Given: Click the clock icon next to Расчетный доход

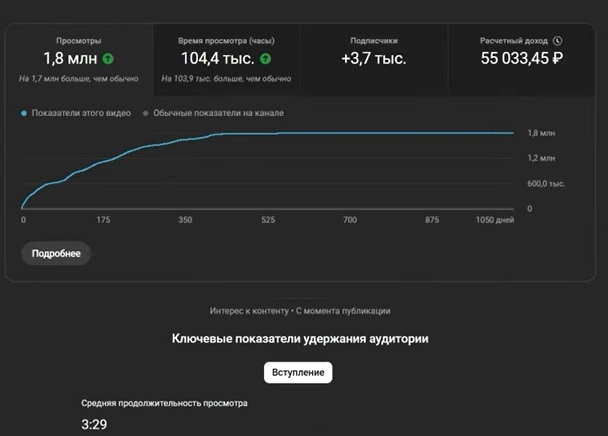Looking at the screenshot, I should pos(558,41).
